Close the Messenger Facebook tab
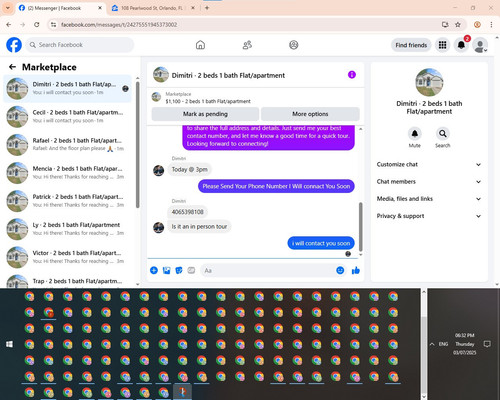 [100, 8]
